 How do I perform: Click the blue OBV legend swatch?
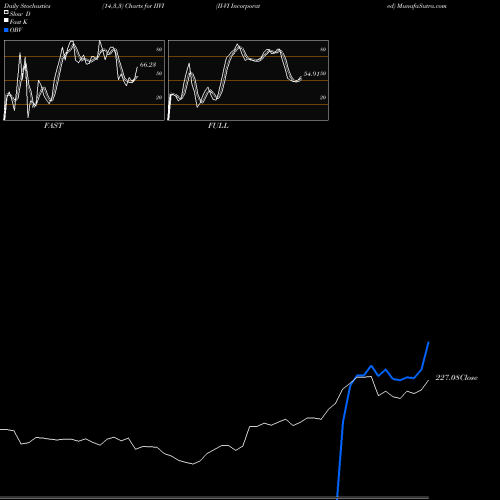(6, 30)
